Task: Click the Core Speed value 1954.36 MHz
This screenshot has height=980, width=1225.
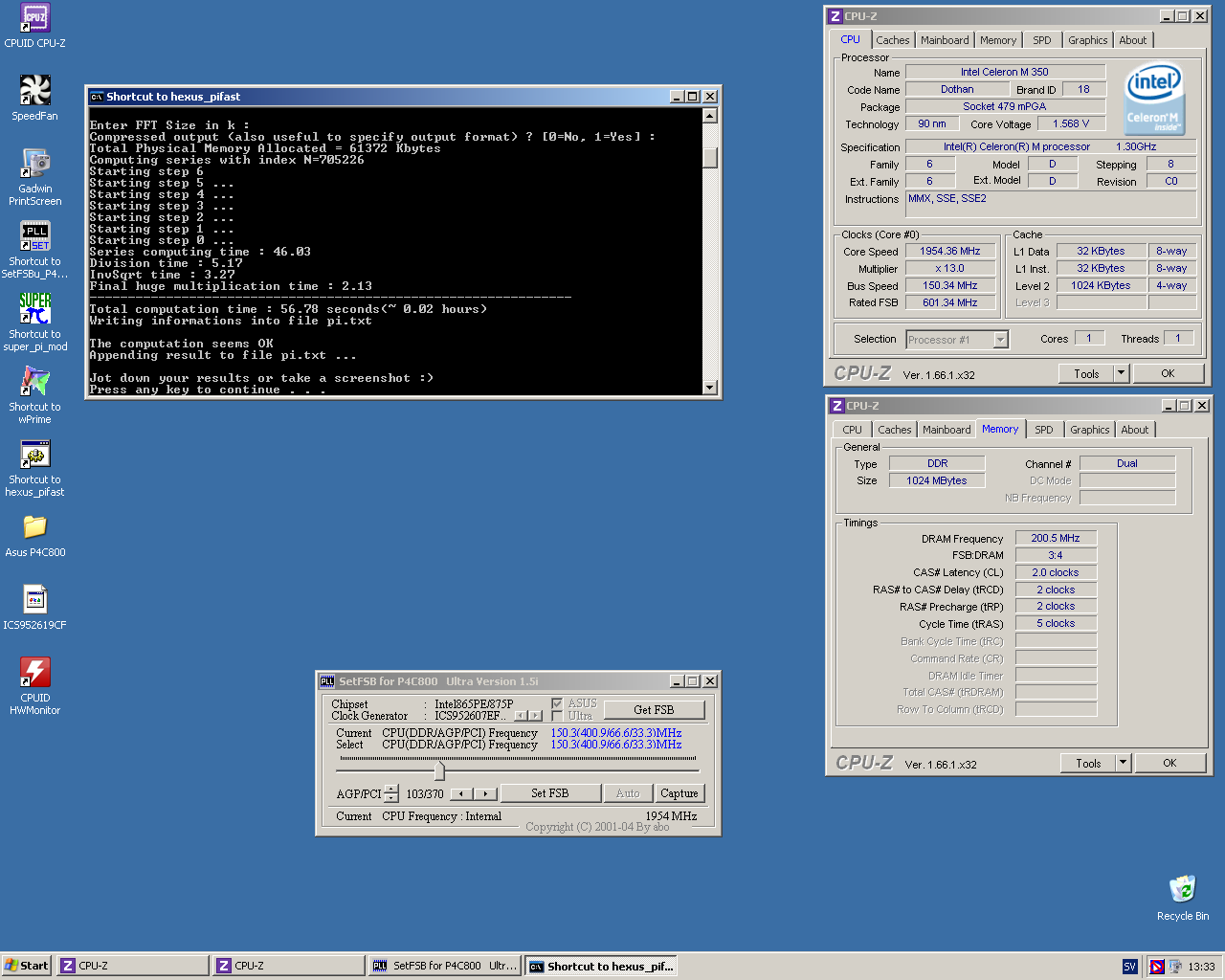Action: pos(950,252)
